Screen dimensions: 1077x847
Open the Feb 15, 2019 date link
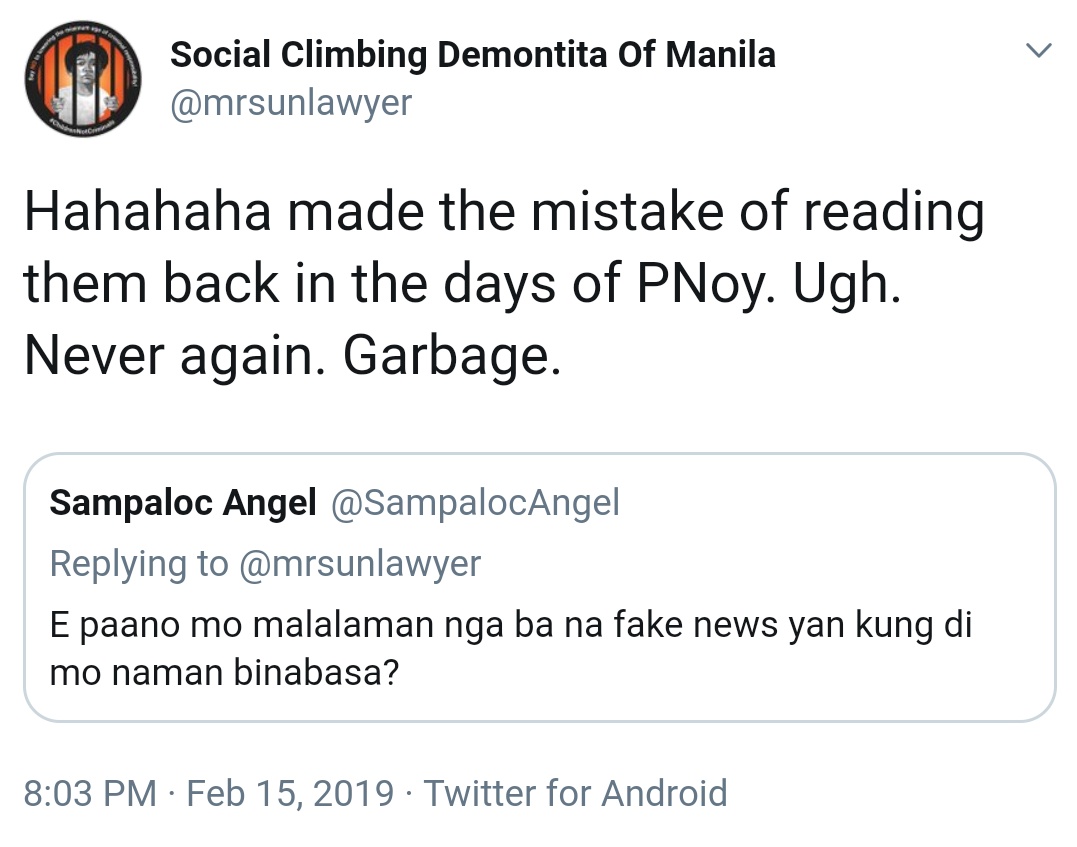290,793
